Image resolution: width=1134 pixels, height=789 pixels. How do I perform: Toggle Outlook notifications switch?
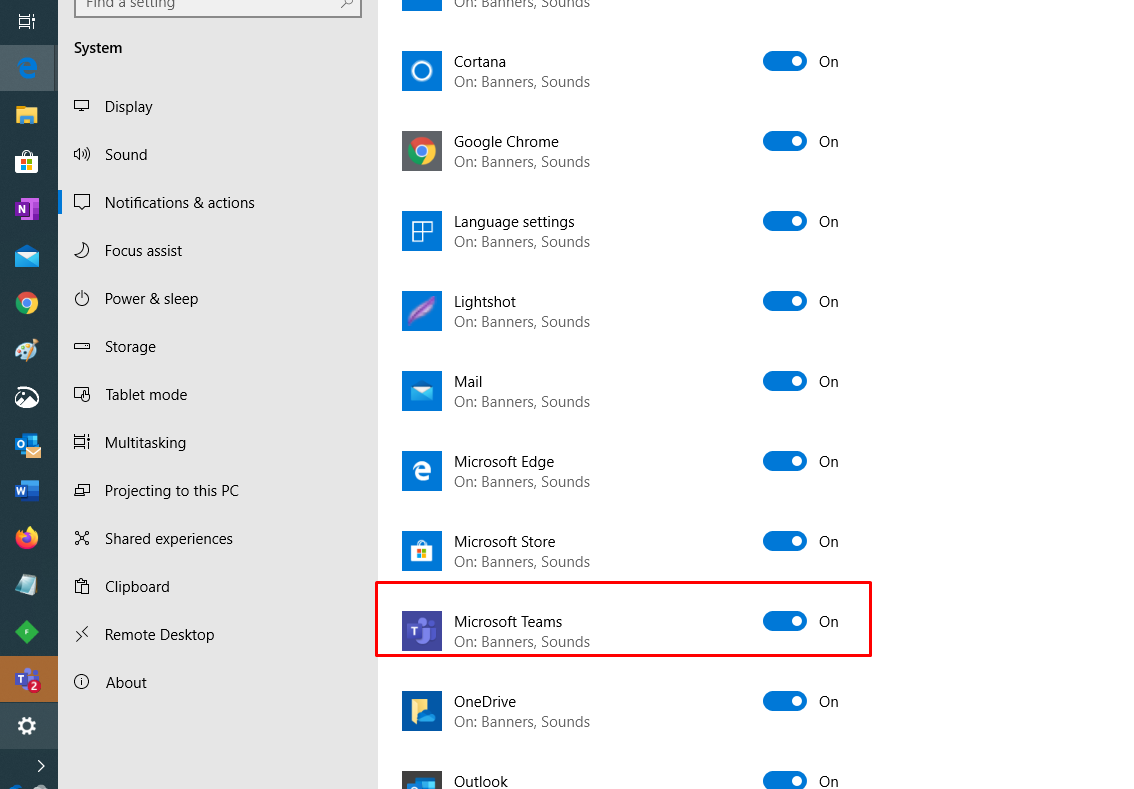coord(785,781)
